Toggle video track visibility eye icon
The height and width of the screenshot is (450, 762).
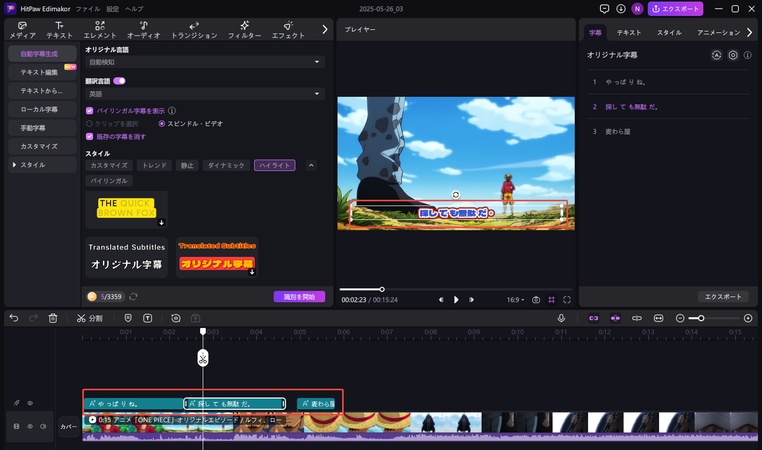click(x=30, y=426)
